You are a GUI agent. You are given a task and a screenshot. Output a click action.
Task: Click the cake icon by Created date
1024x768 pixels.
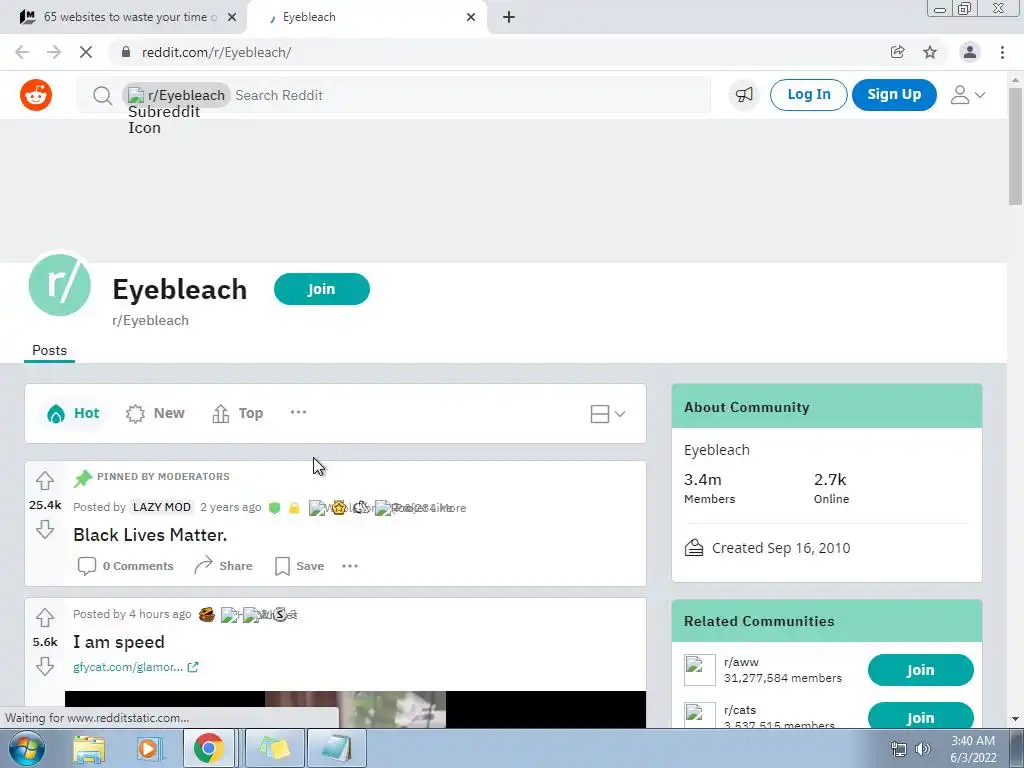pyautogui.click(x=694, y=548)
